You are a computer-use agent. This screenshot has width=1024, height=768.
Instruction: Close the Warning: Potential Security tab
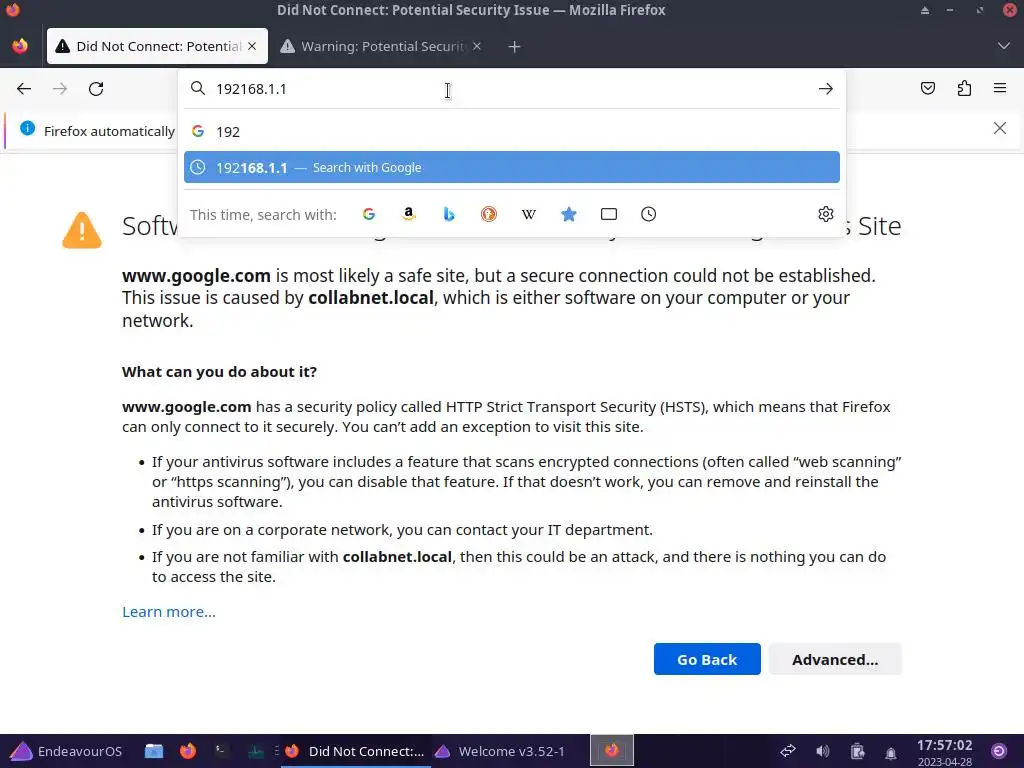[x=477, y=46]
